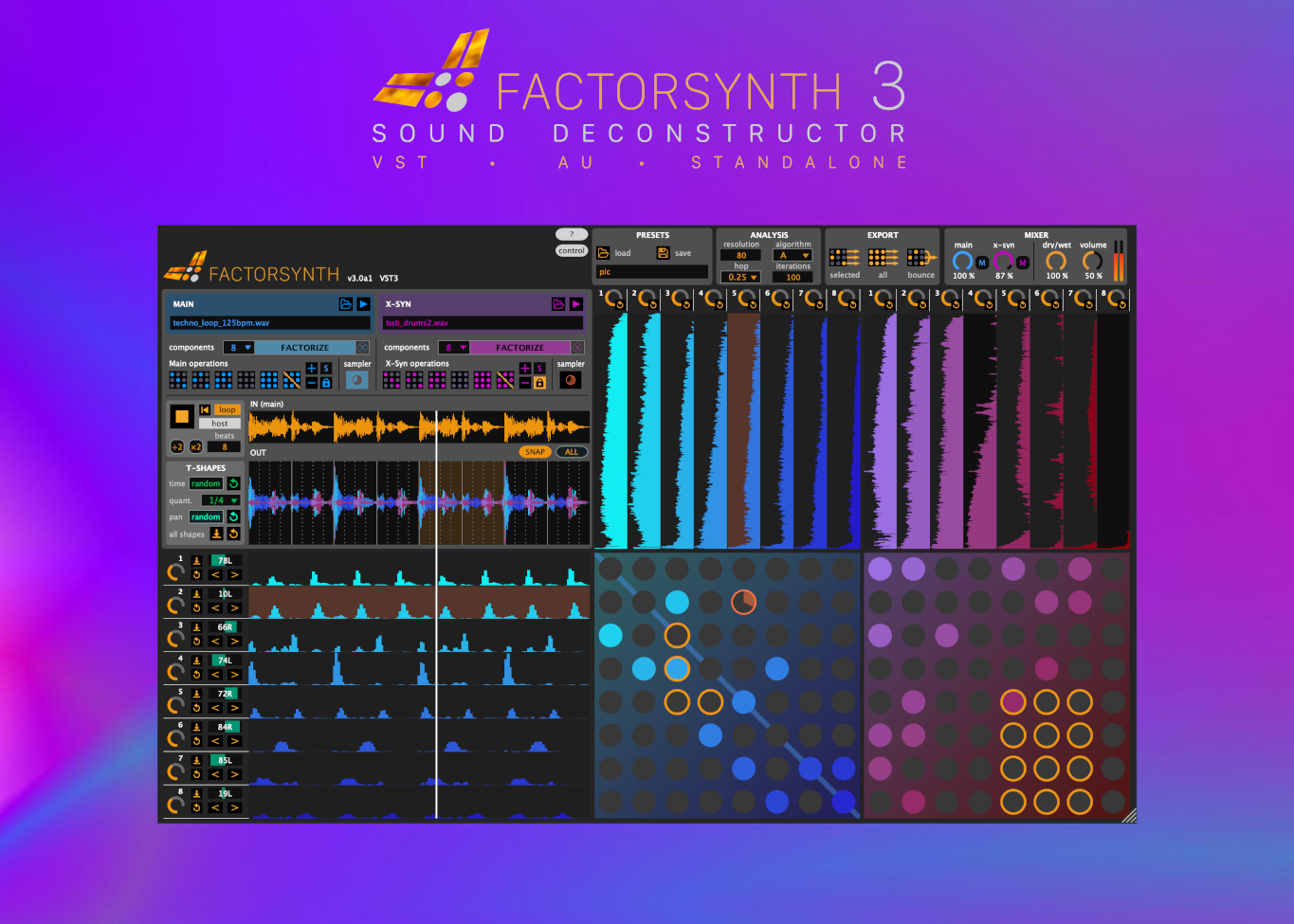Mute the main channel in mixer
The height and width of the screenshot is (924, 1294).
click(982, 263)
